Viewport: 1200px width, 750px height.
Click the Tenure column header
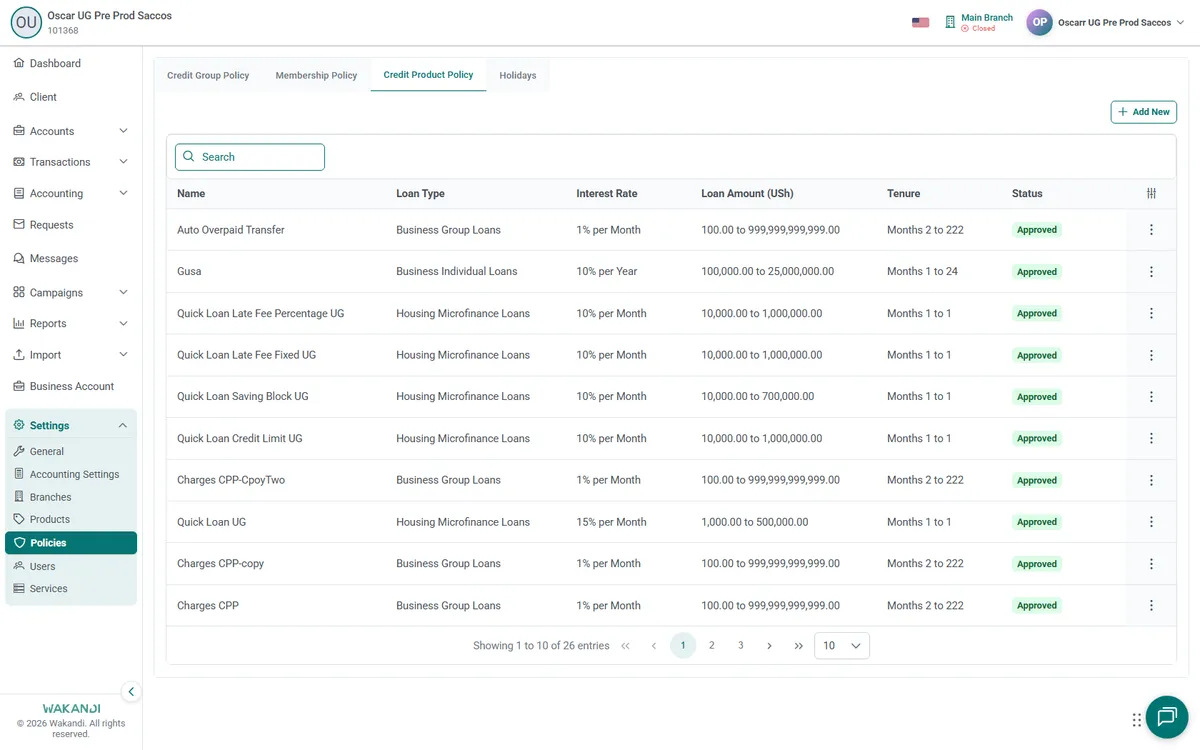click(x=904, y=194)
